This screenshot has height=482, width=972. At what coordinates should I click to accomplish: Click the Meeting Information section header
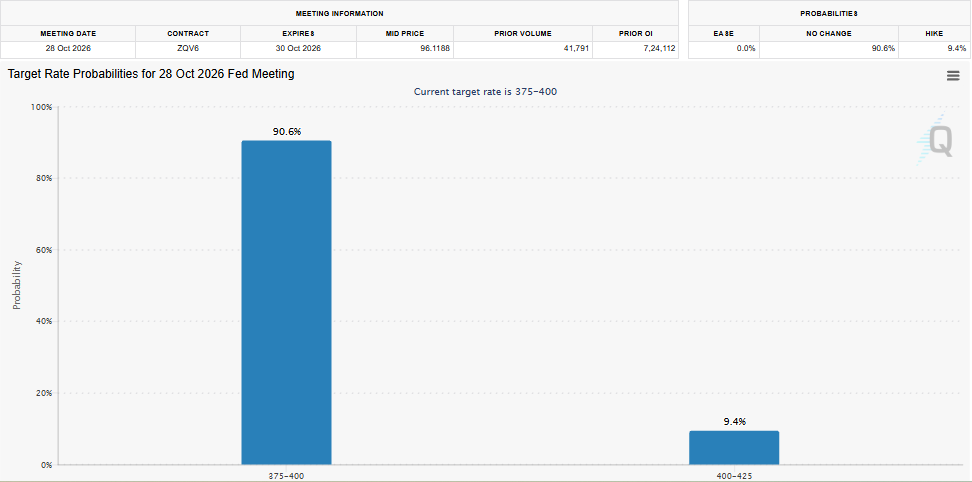point(340,13)
